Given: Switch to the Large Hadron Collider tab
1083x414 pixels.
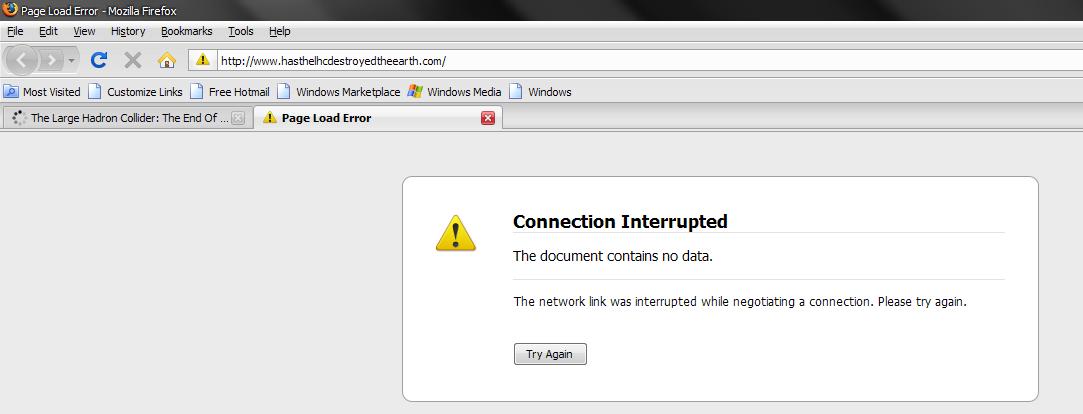Looking at the screenshot, I should coord(120,118).
